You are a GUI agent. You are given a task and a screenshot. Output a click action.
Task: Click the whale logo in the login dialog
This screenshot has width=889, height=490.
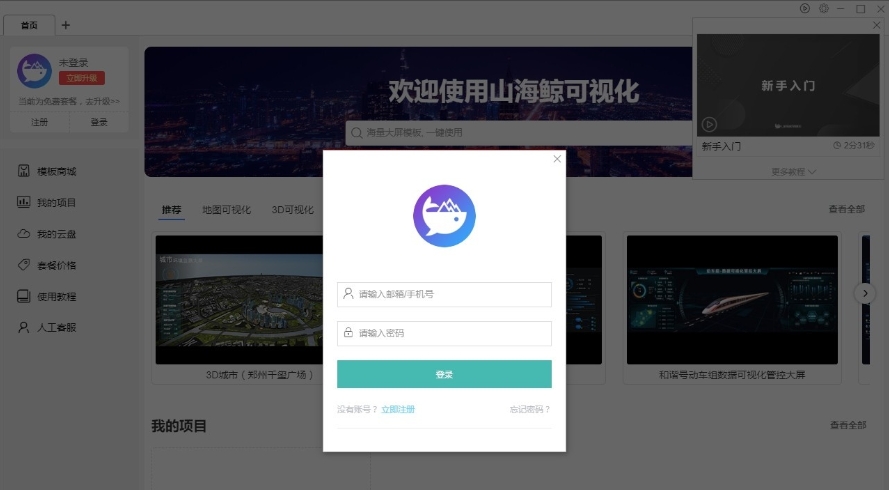coord(444,216)
